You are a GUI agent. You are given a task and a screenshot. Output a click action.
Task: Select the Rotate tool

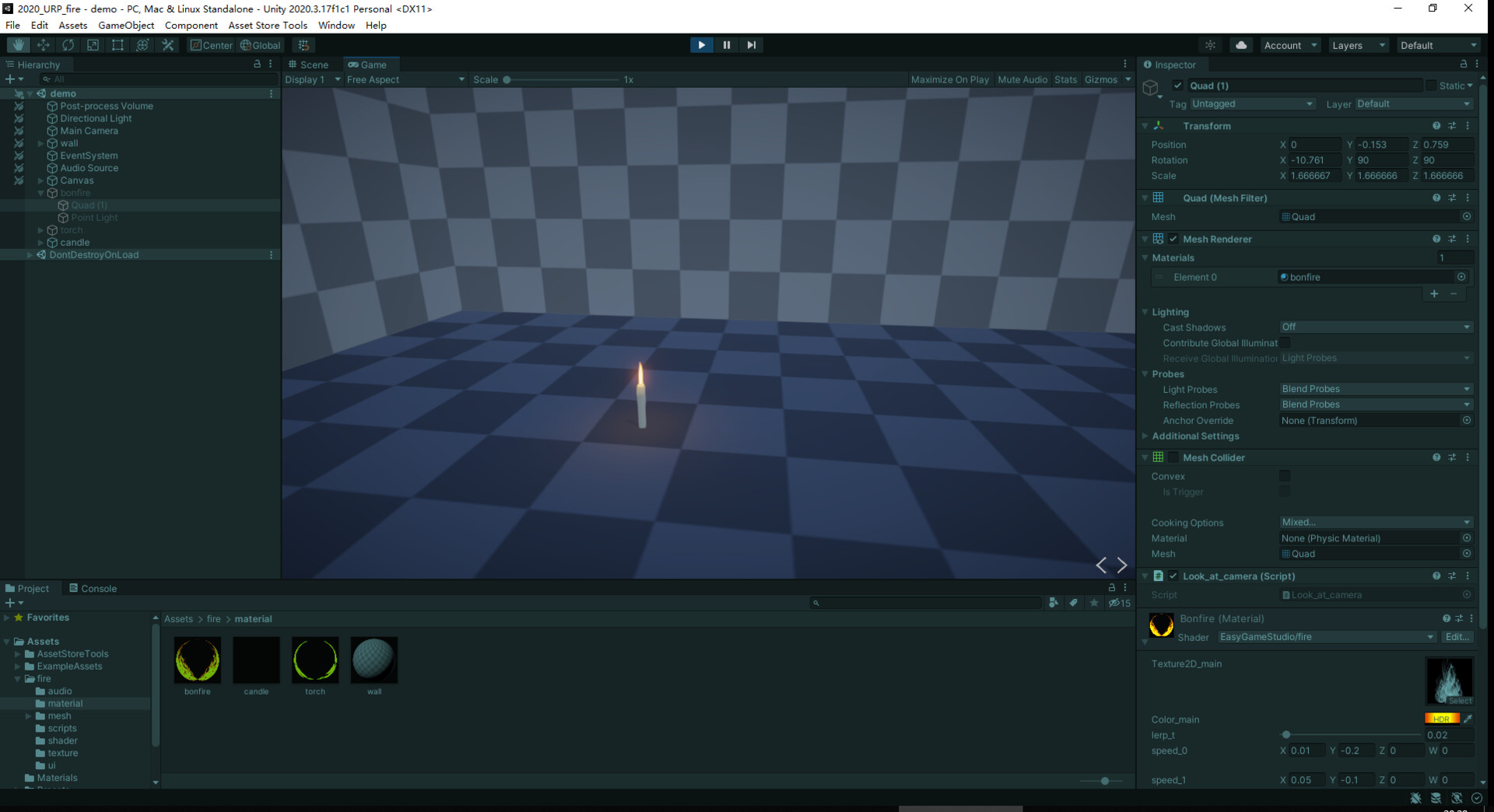68,44
